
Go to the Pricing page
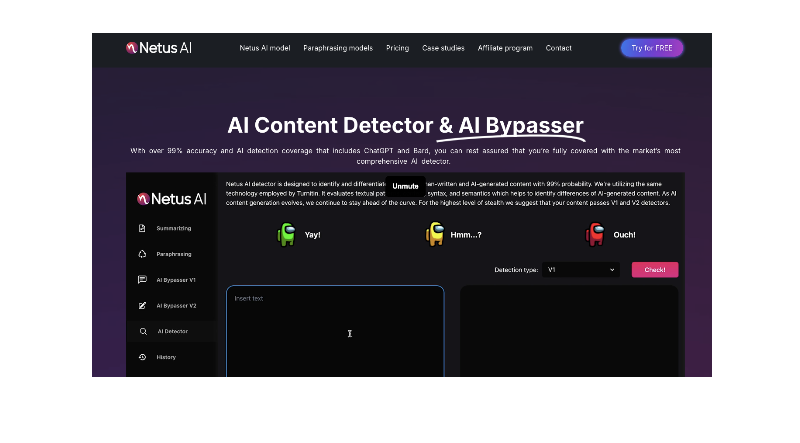coord(397,48)
